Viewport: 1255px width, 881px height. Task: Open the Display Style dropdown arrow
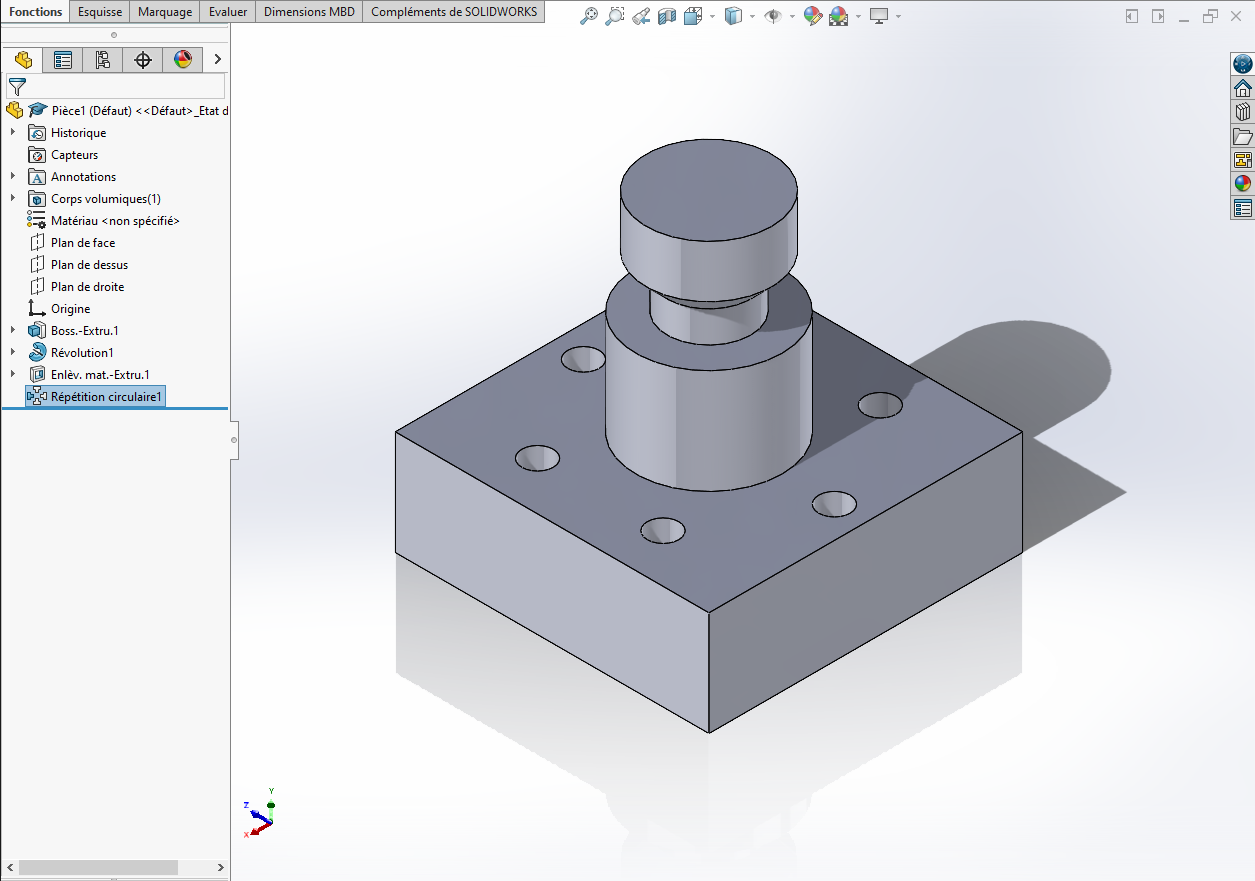[752, 17]
